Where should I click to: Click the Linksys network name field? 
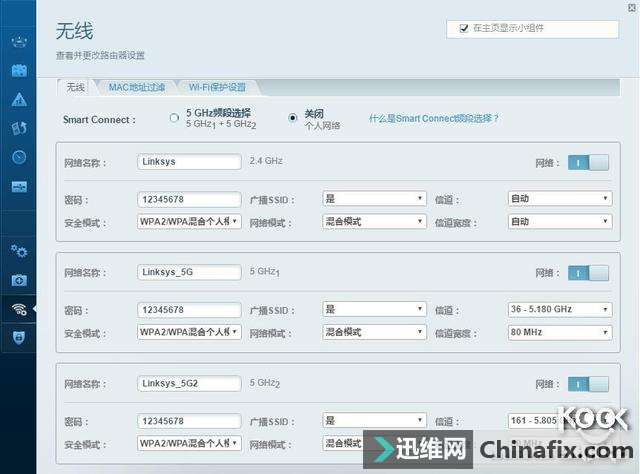click(x=189, y=162)
